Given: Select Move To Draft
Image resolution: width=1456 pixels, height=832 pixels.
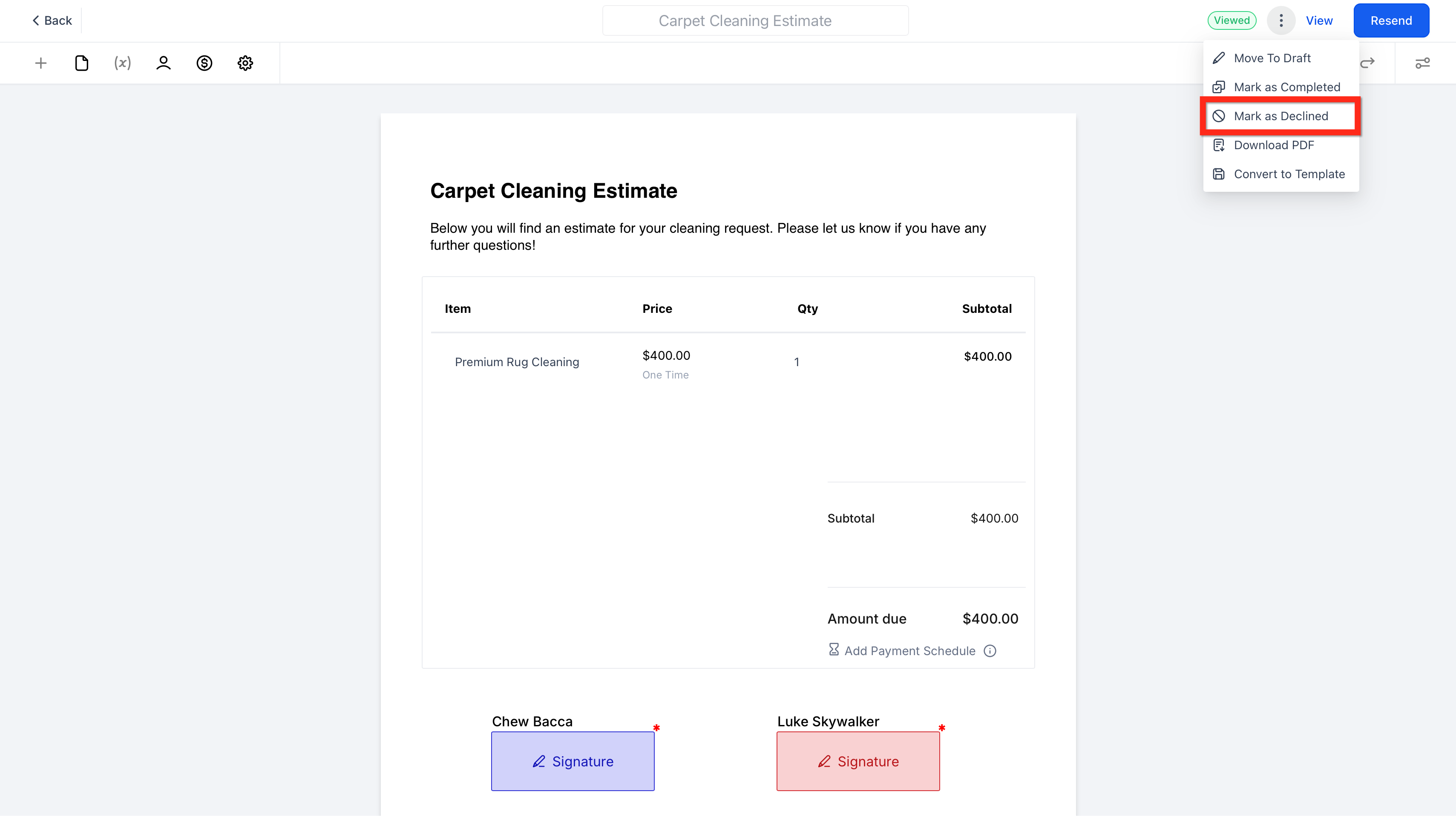Looking at the screenshot, I should pos(1272,58).
